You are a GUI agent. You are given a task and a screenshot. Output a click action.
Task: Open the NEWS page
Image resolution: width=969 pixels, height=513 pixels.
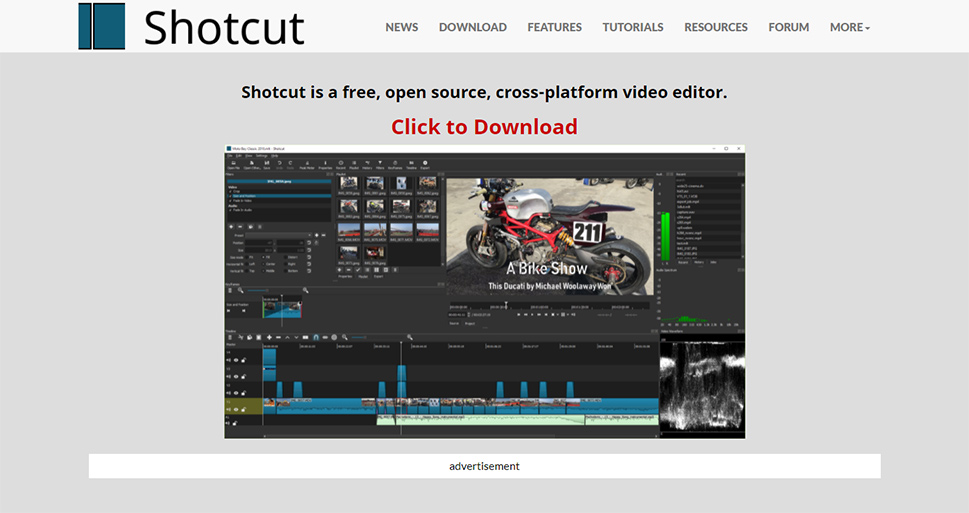[402, 27]
